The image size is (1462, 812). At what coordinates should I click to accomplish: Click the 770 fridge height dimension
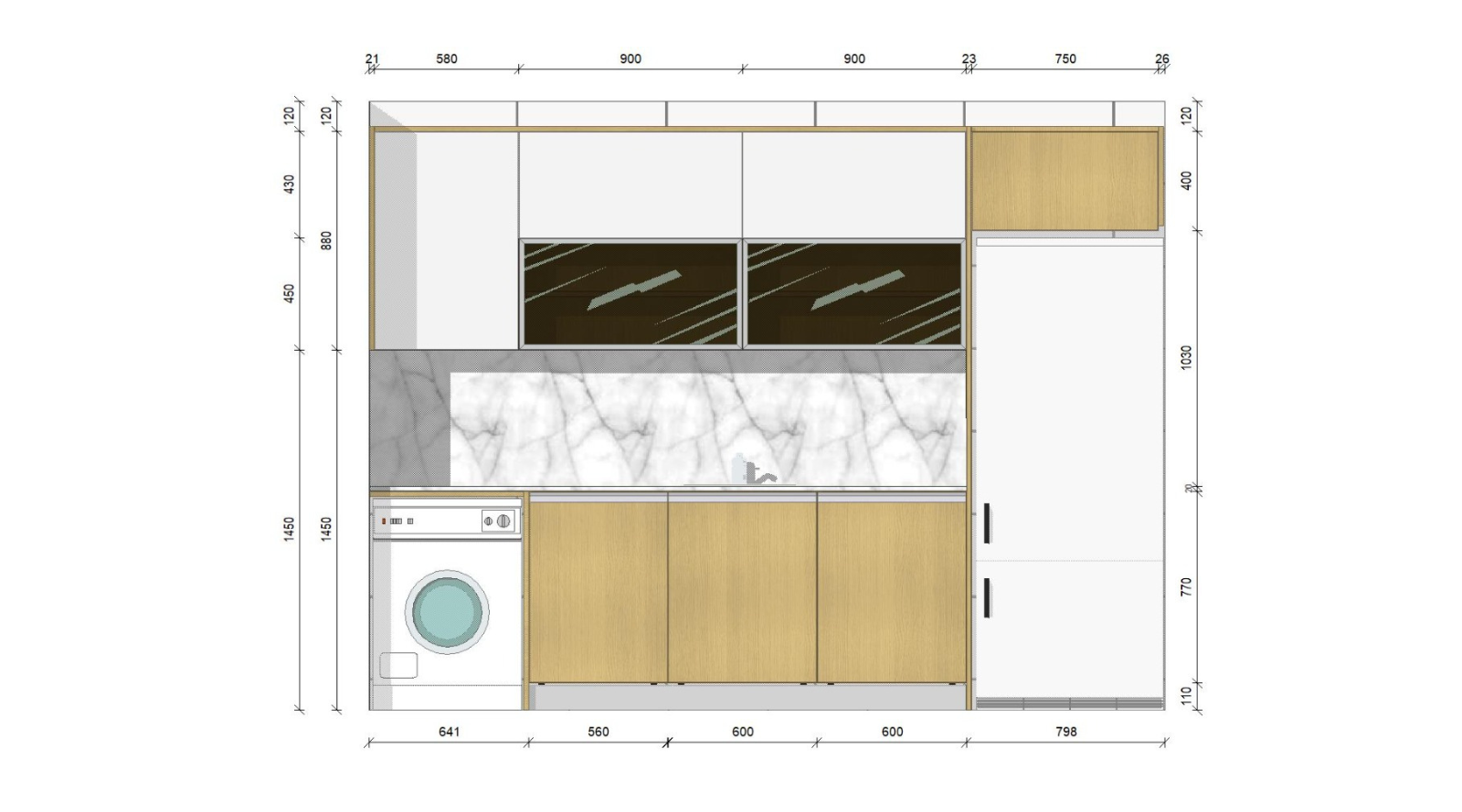tap(1186, 586)
